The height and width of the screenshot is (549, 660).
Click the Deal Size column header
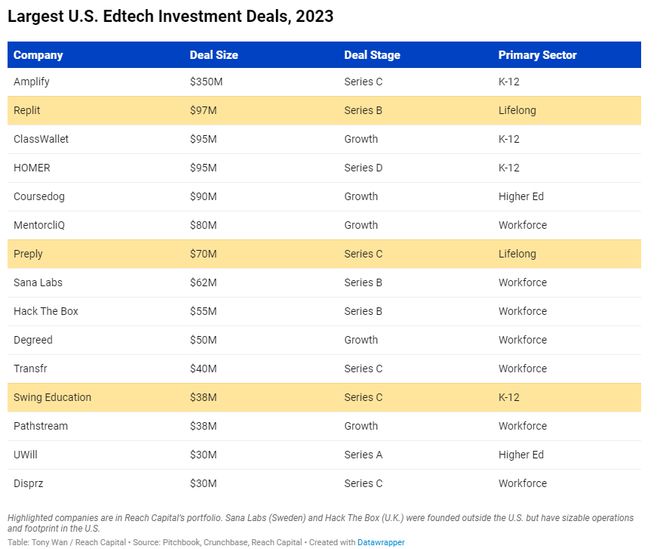point(214,55)
